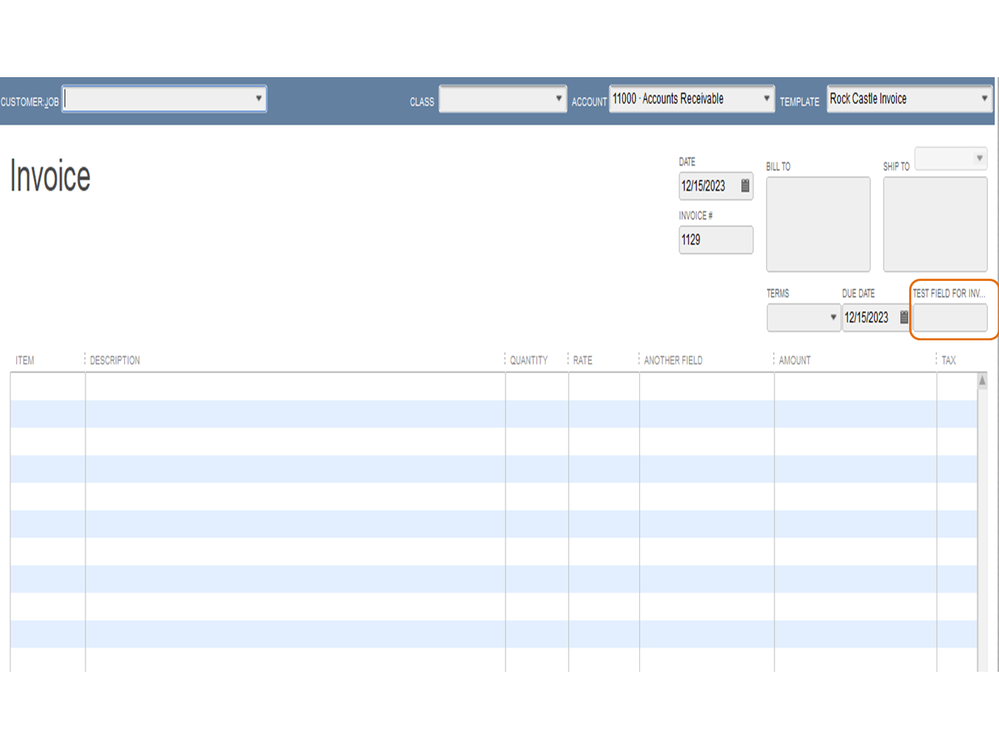The image size is (999, 749).
Task: Open the Terms dropdown
Action: click(833, 317)
